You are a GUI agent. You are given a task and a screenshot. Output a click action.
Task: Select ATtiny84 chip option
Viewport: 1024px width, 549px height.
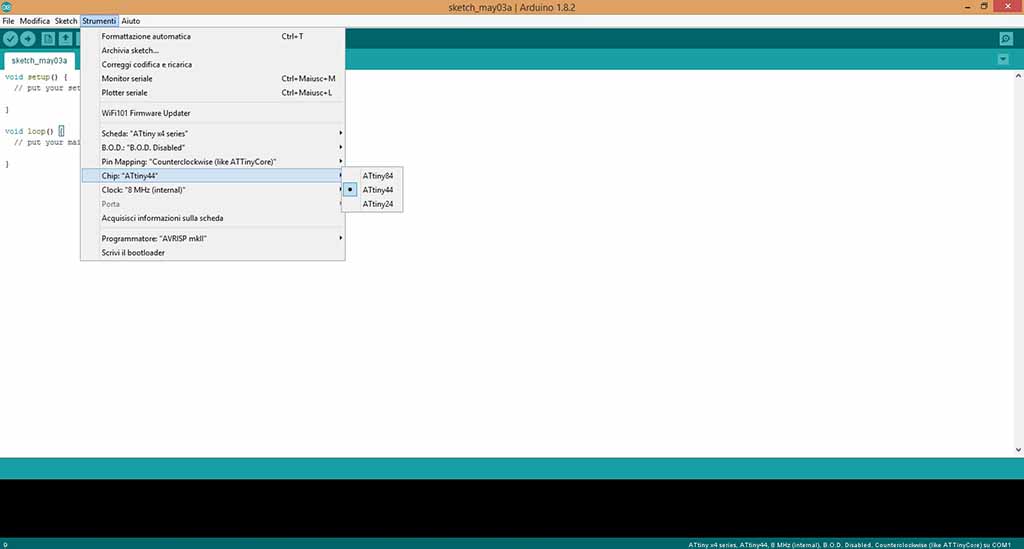[372, 176]
